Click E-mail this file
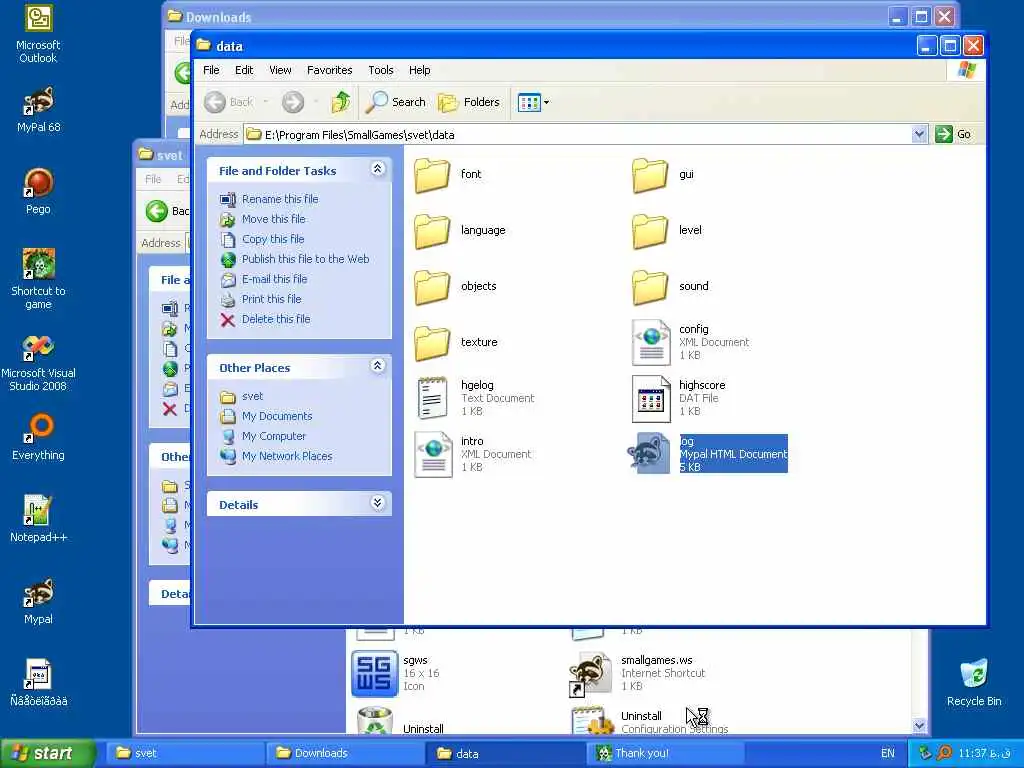 click(x=274, y=280)
